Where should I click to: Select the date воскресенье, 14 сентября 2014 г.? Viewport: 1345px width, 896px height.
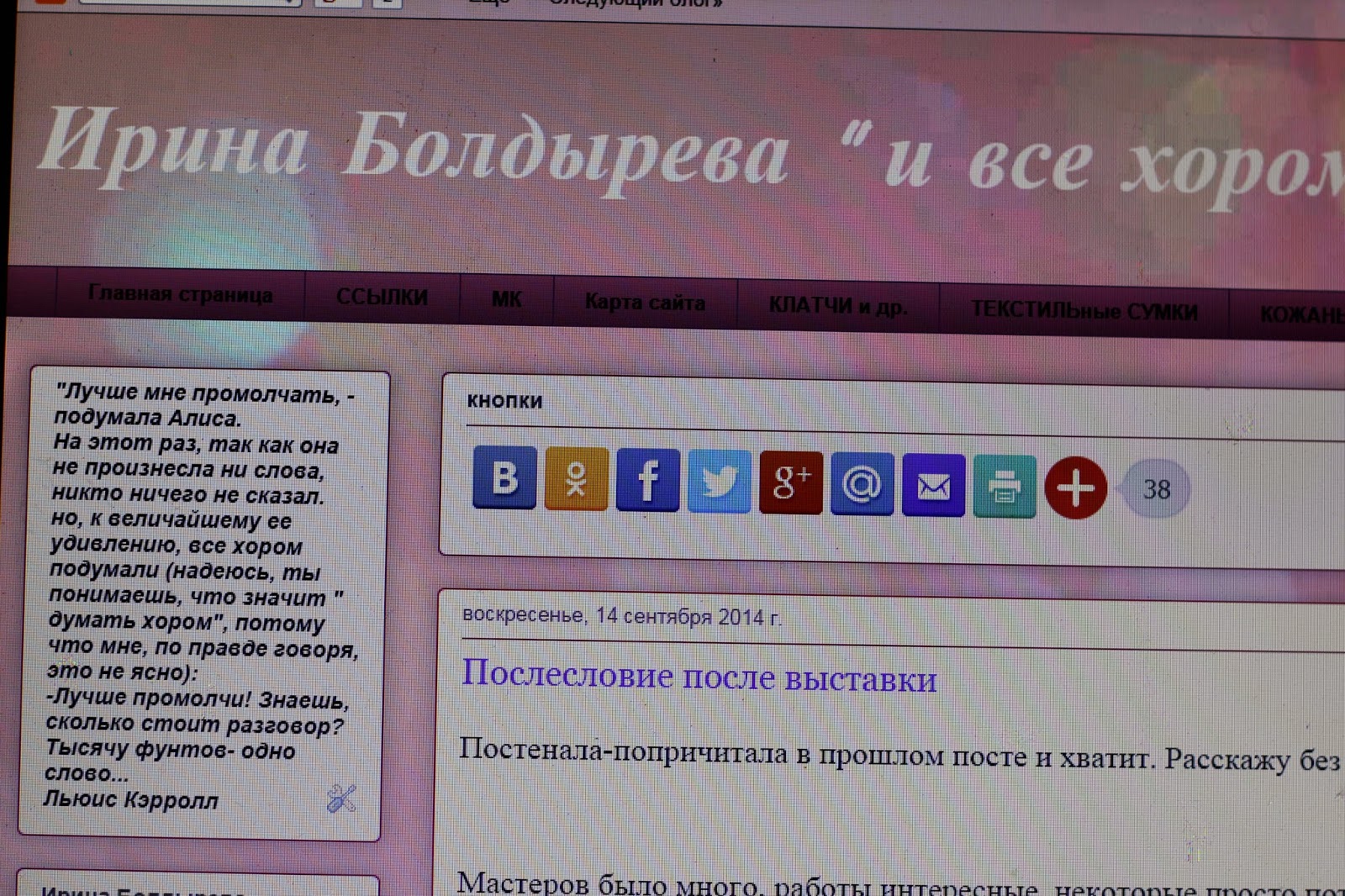[x=622, y=616]
